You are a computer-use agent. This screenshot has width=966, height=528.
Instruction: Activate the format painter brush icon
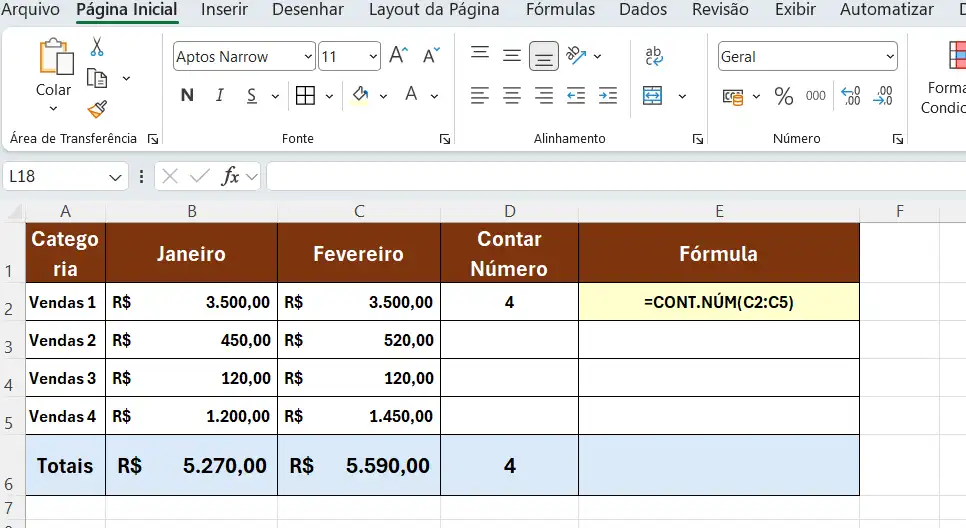(x=97, y=109)
